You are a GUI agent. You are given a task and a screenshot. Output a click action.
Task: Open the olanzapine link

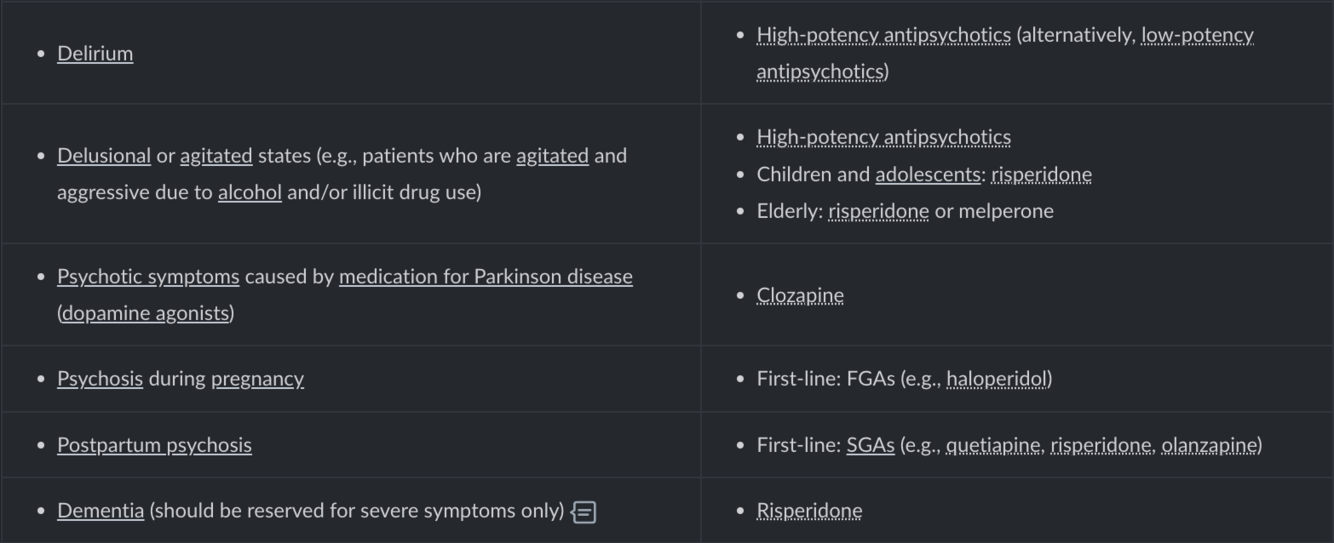click(x=1209, y=445)
